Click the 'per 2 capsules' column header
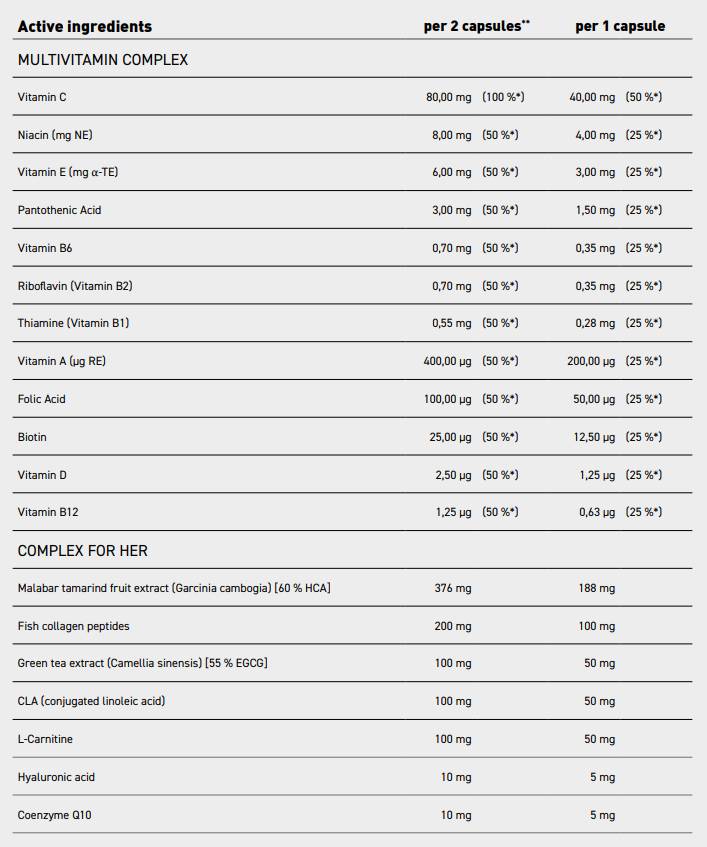 coord(473,26)
